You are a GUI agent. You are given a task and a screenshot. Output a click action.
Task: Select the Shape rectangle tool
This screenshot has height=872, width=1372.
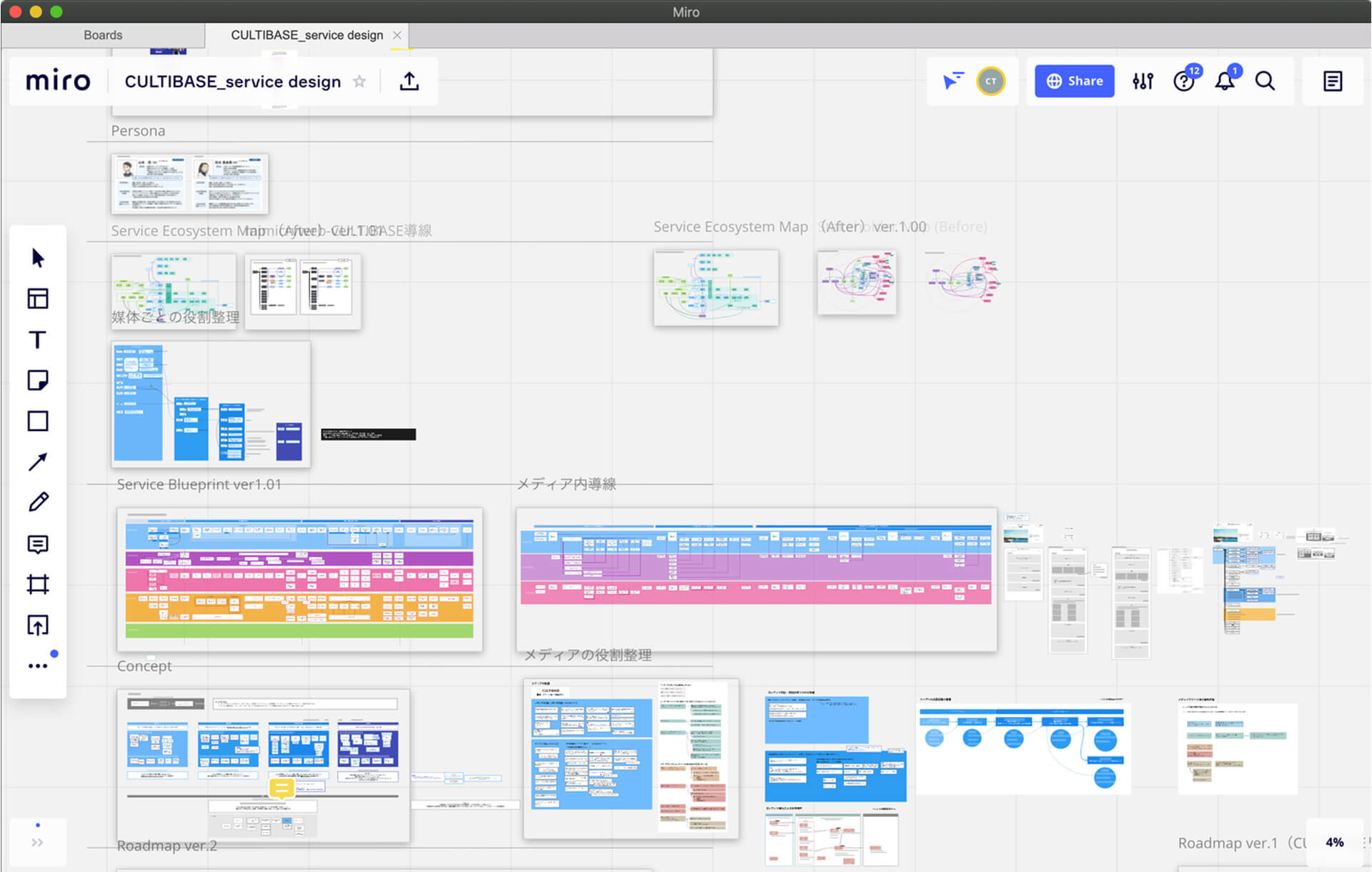(38, 421)
